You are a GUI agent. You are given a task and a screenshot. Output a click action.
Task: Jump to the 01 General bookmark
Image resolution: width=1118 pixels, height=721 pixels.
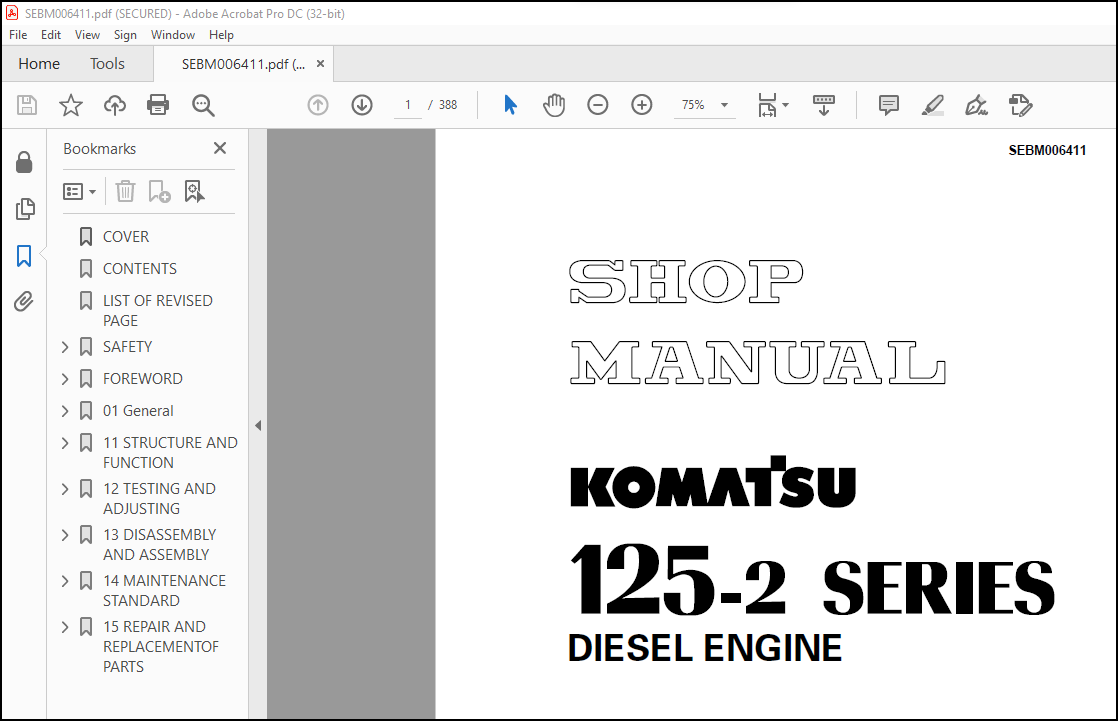(x=138, y=411)
